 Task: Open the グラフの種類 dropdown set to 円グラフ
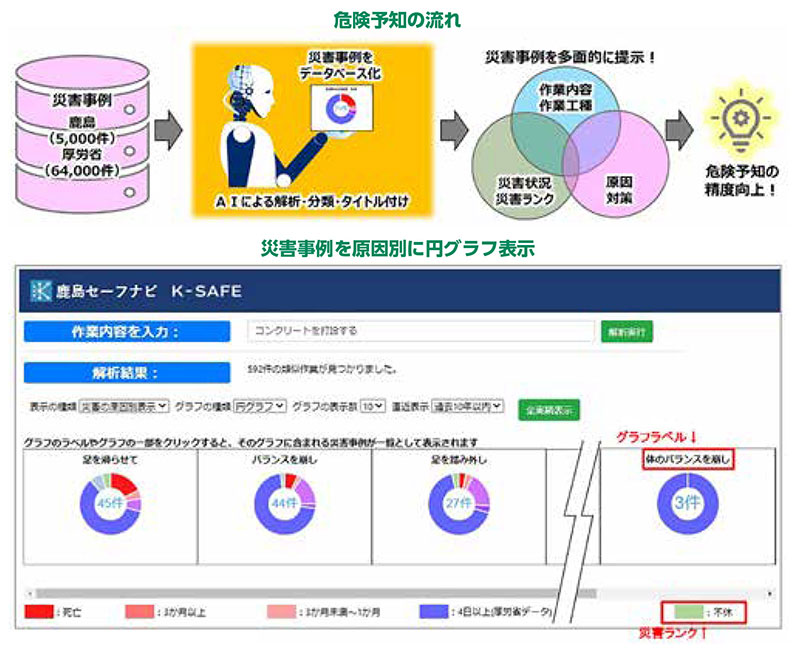pos(260,407)
